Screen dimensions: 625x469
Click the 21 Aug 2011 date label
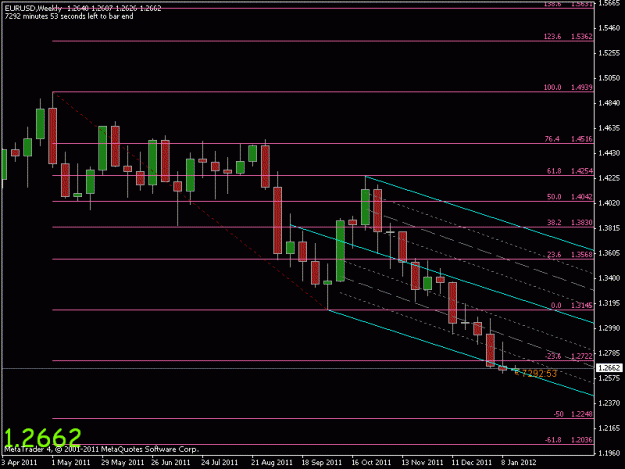271,463
